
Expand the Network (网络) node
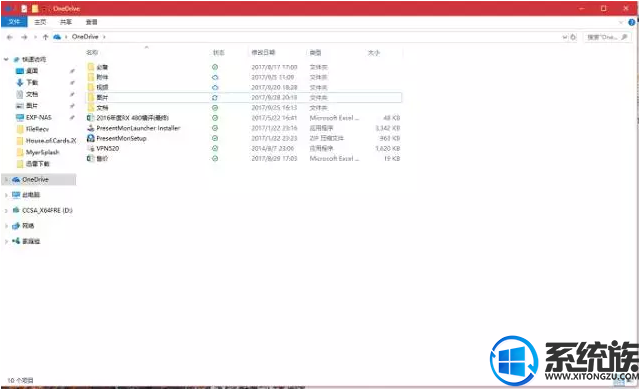tap(6, 226)
